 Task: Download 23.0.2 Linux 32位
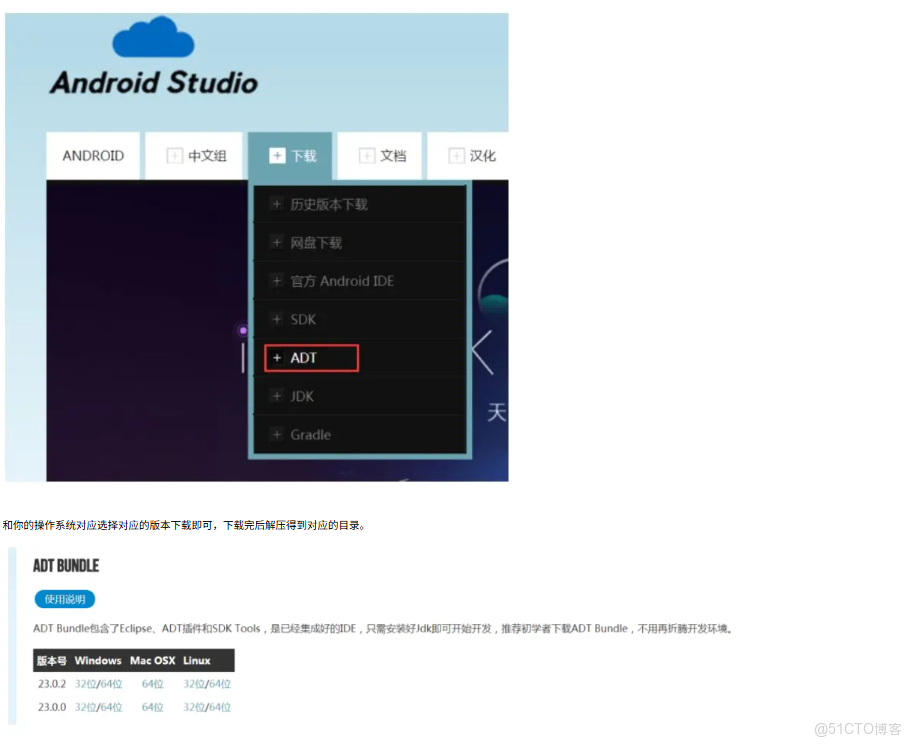(193, 684)
